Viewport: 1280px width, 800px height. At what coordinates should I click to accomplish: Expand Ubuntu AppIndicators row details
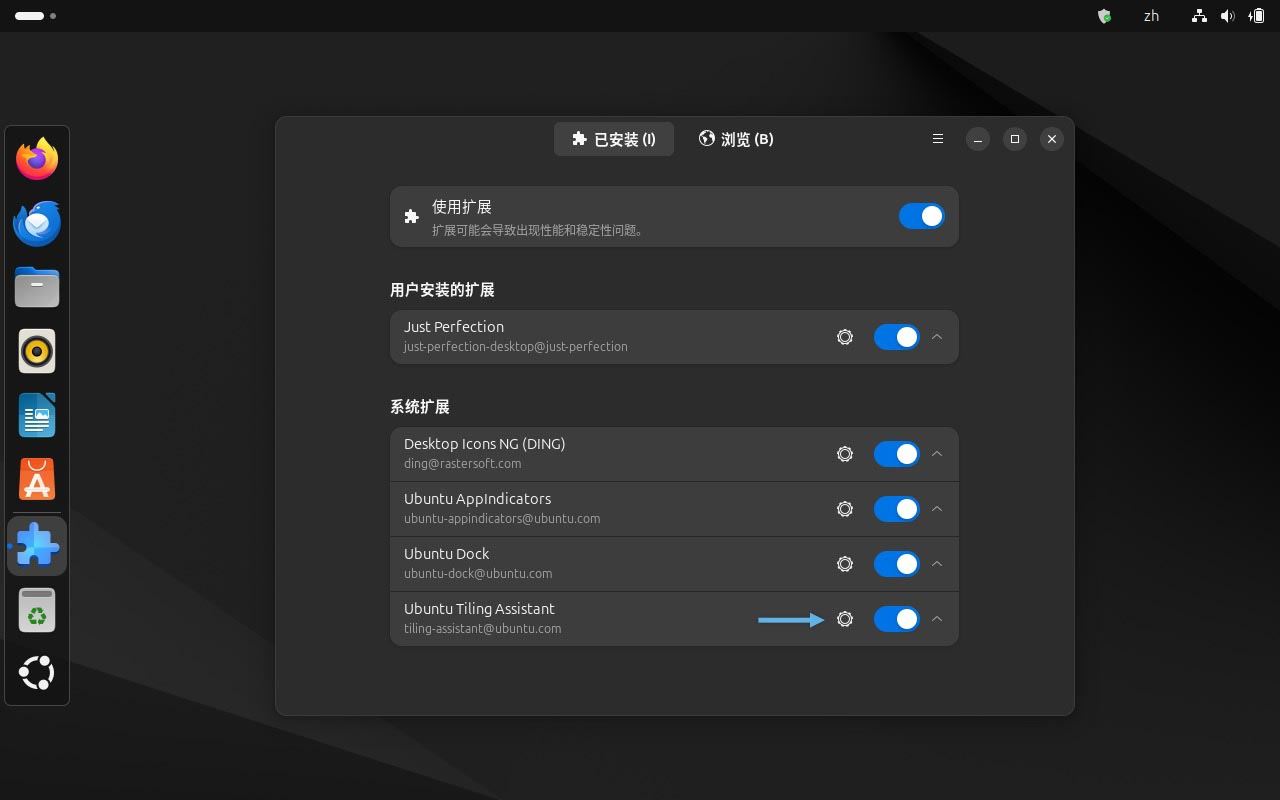[937, 509]
